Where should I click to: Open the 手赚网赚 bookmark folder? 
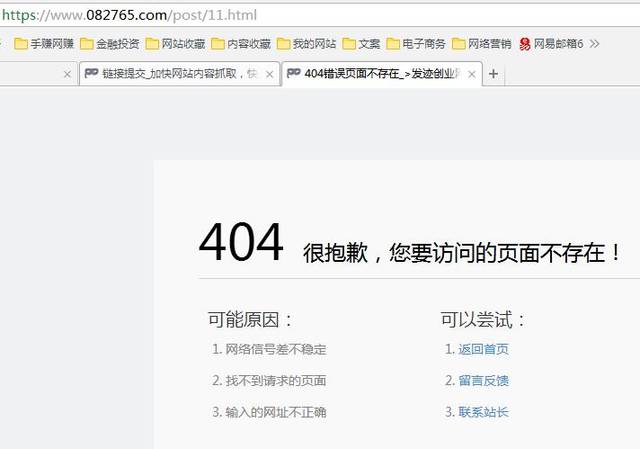tap(44, 44)
